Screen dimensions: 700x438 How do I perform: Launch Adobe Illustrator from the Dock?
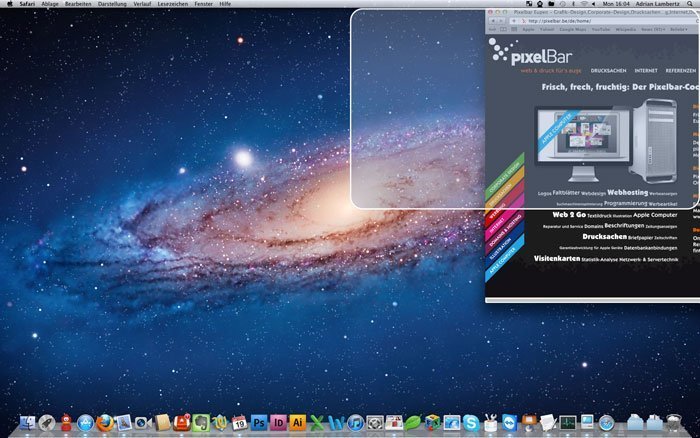pos(297,422)
